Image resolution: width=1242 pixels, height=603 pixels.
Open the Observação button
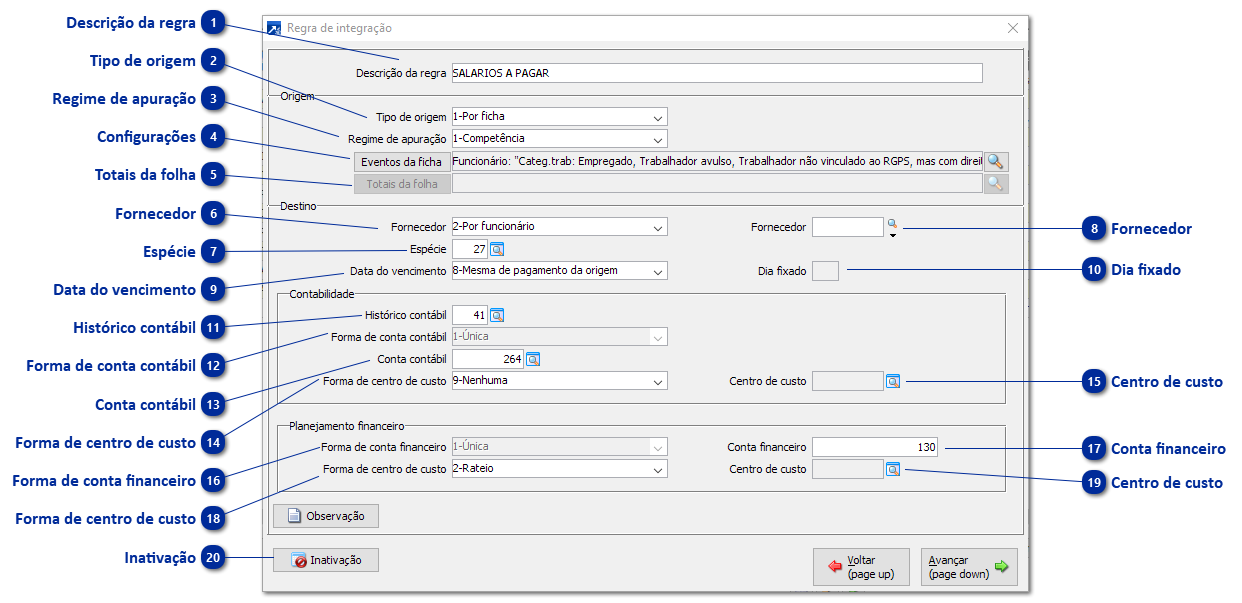coord(326,516)
